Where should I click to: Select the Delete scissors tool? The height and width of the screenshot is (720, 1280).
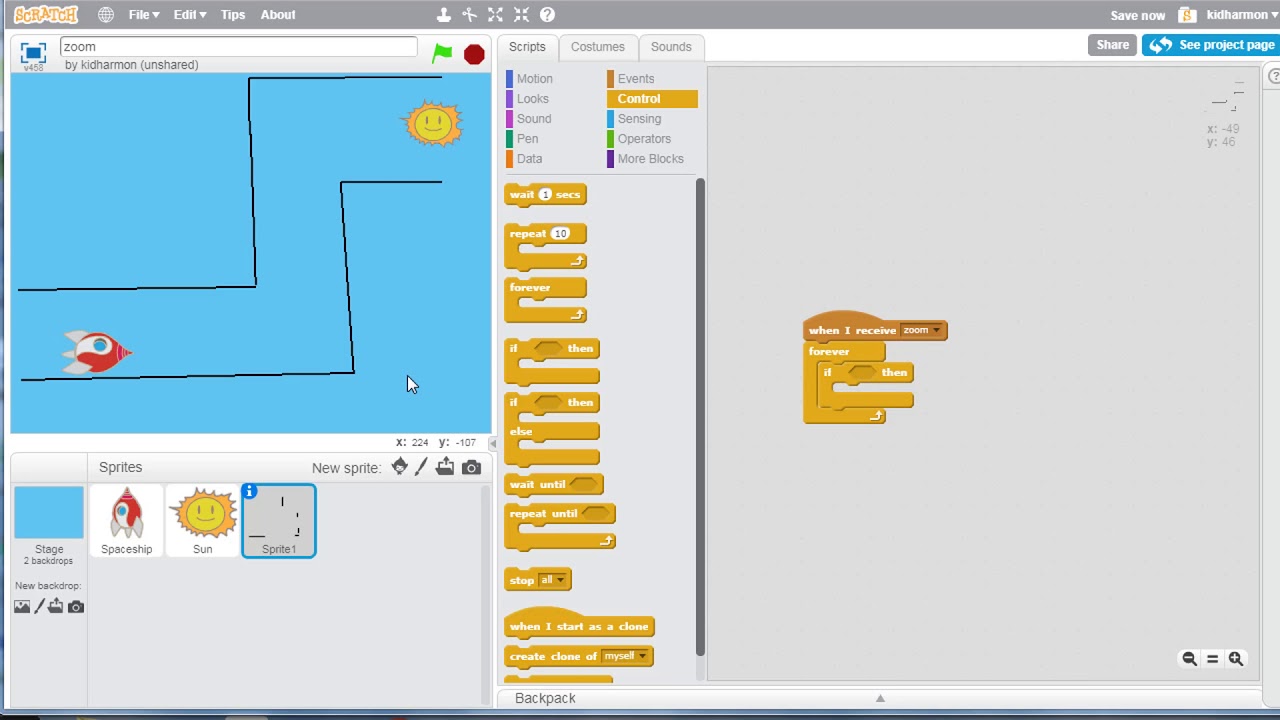(x=469, y=15)
